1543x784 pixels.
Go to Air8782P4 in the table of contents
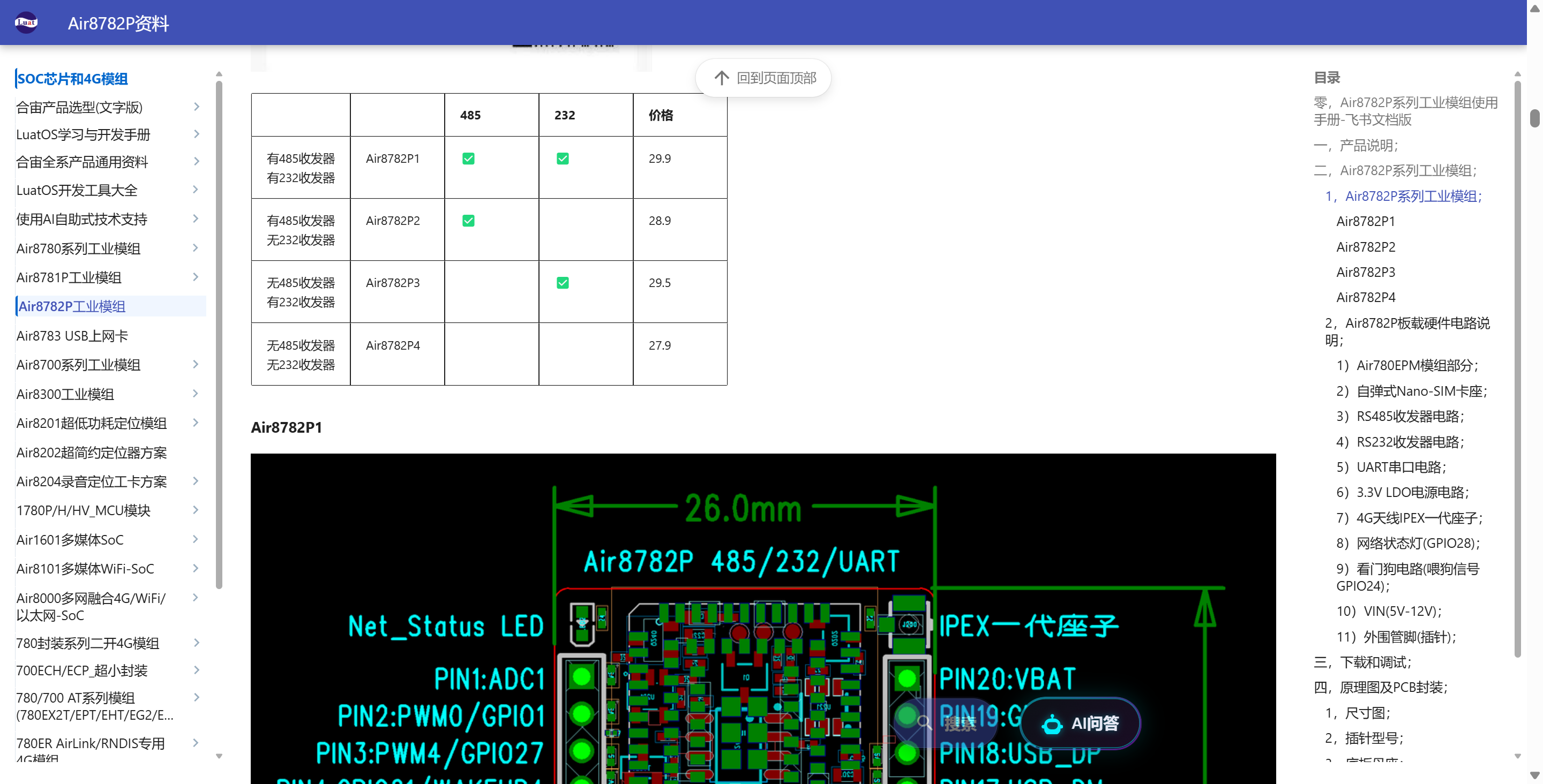point(1366,298)
